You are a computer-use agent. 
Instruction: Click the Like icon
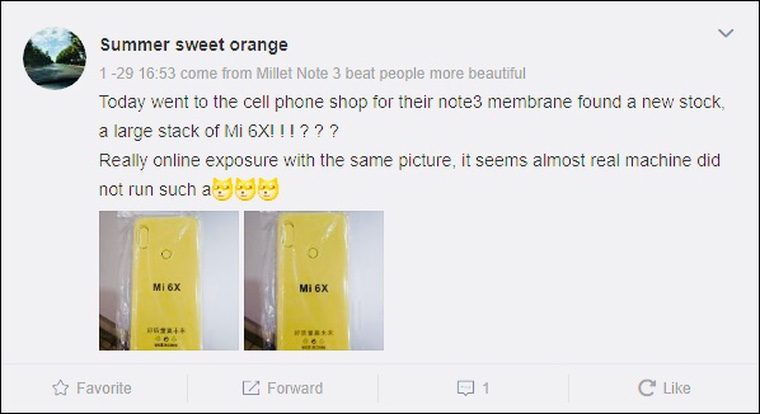647,388
